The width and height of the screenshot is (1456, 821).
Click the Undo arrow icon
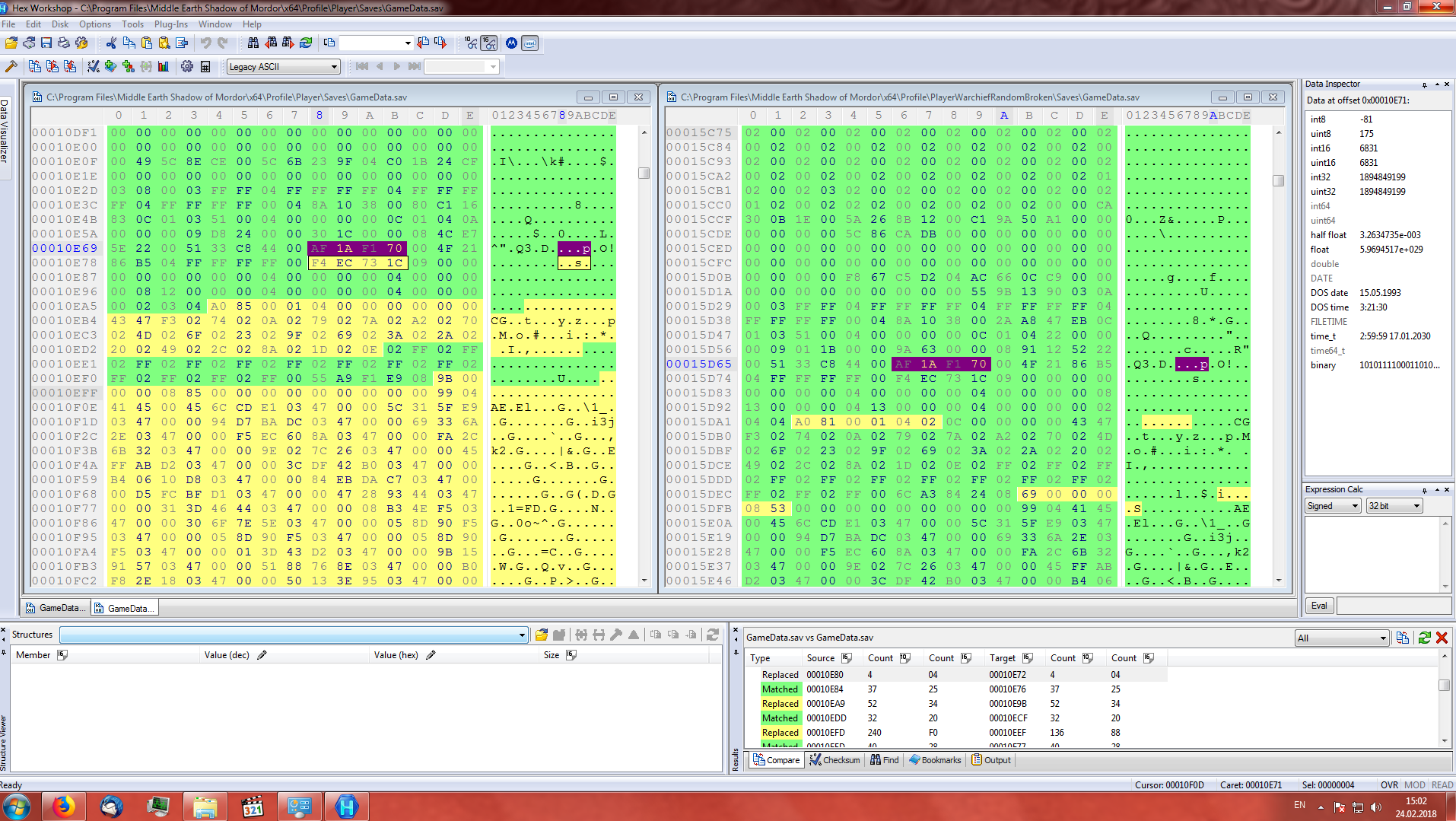click(205, 43)
